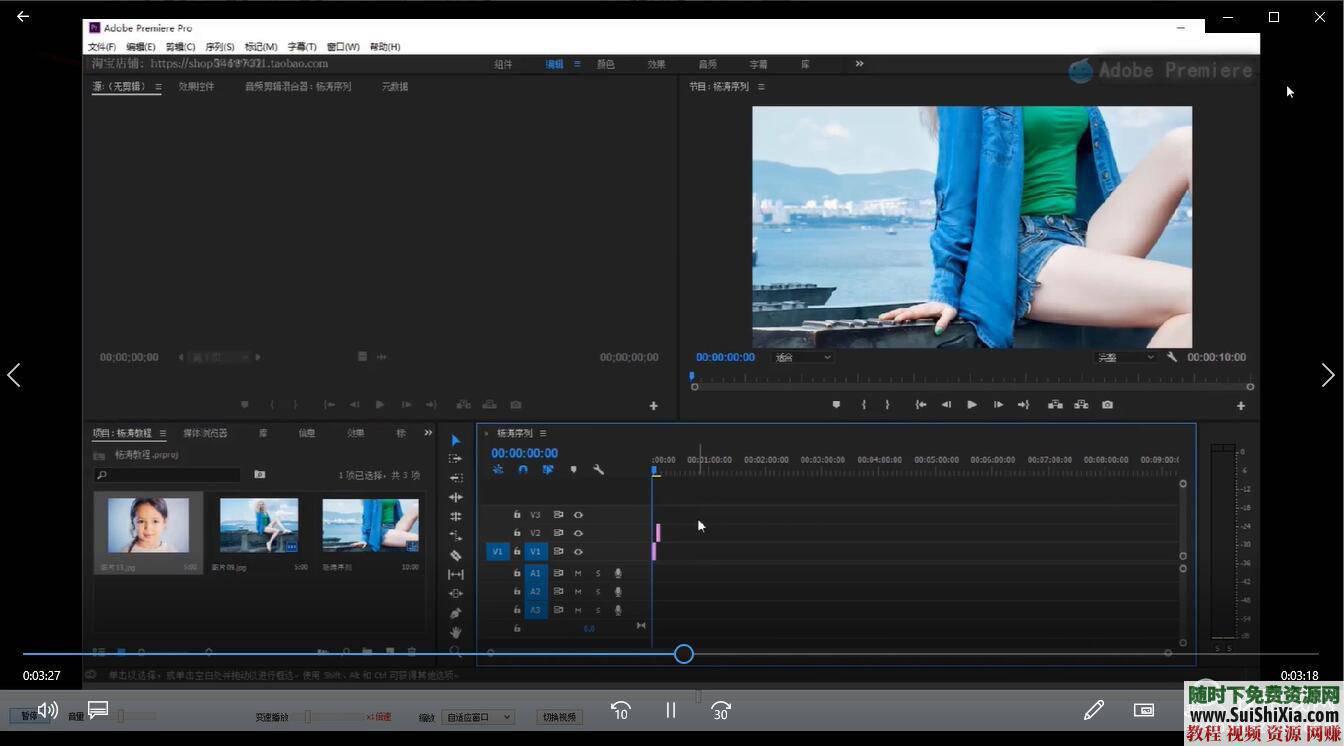Screen dimensions: 1344x746
Task: Click the delete trash icon in the project panel
Action: point(411,651)
